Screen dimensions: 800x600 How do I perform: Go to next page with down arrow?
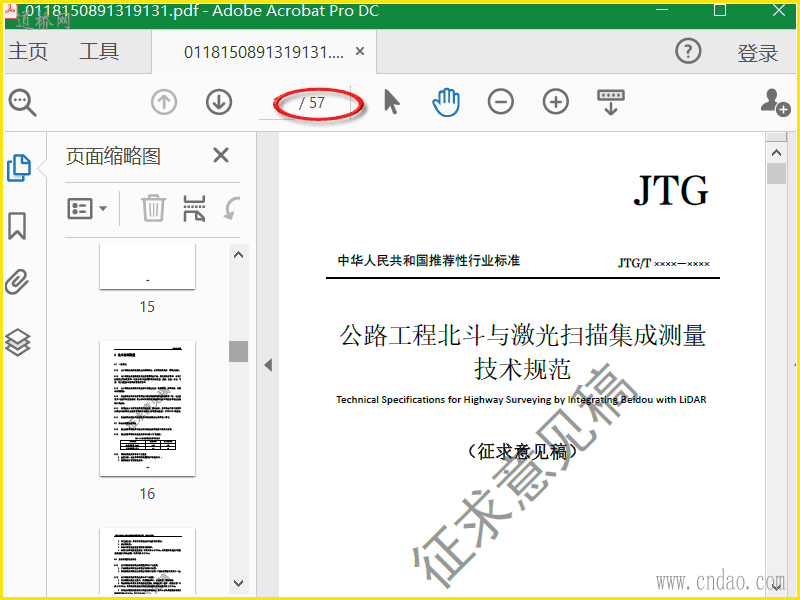coord(219,102)
